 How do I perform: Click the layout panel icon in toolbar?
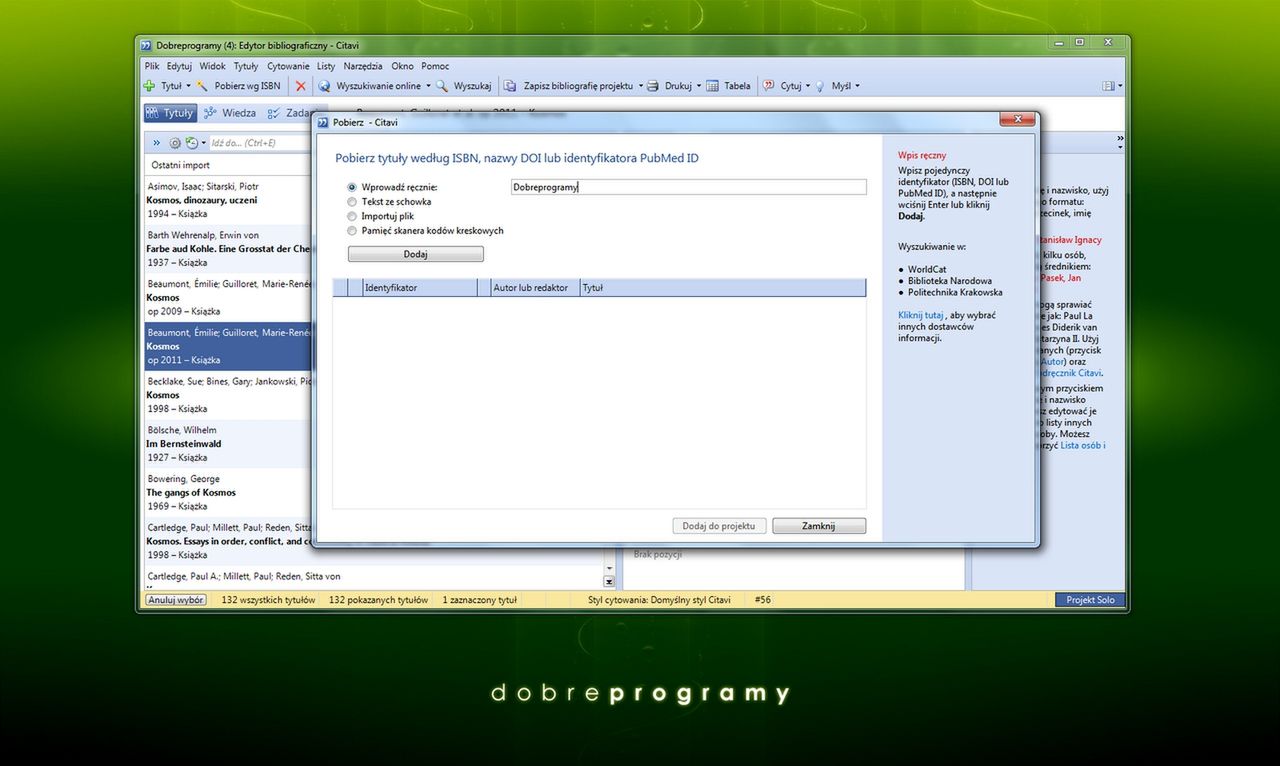1108,86
